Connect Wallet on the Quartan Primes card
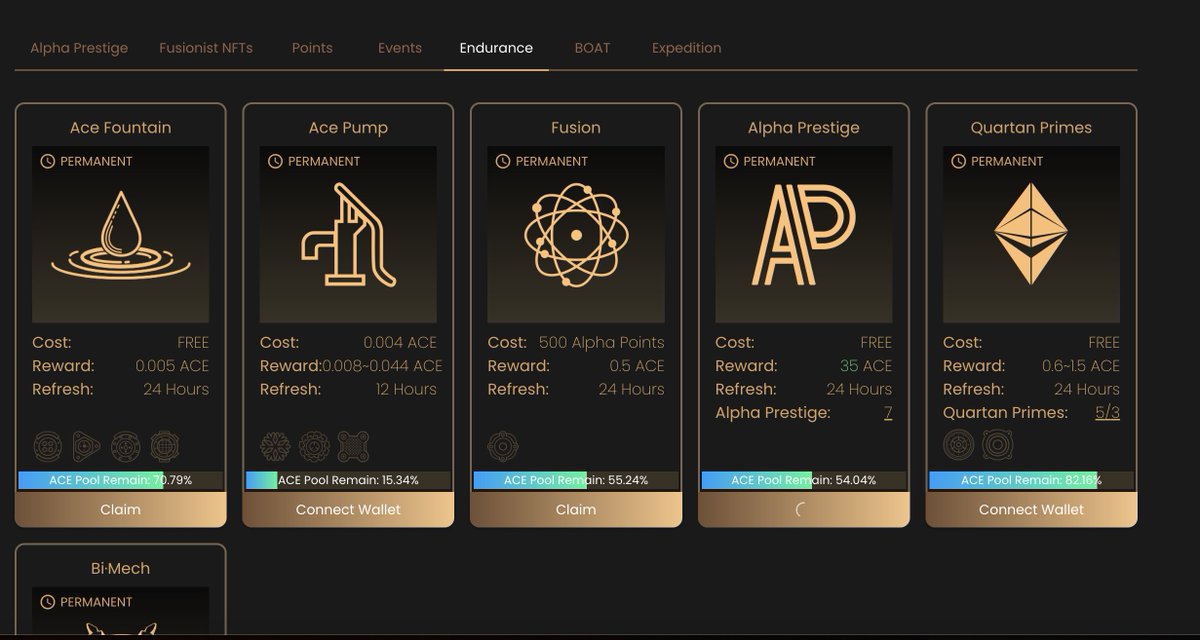The width and height of the screenshot is (1200, 640). pos(1031,509)
